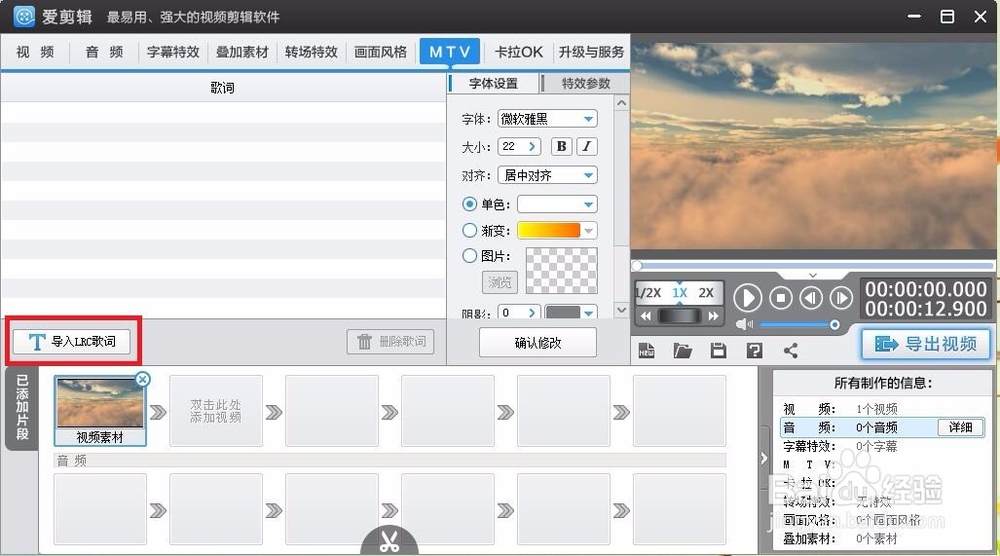Screen dimensions: 1000x556
Task: Toggle bold text with B button
Action: click(561, 146)
